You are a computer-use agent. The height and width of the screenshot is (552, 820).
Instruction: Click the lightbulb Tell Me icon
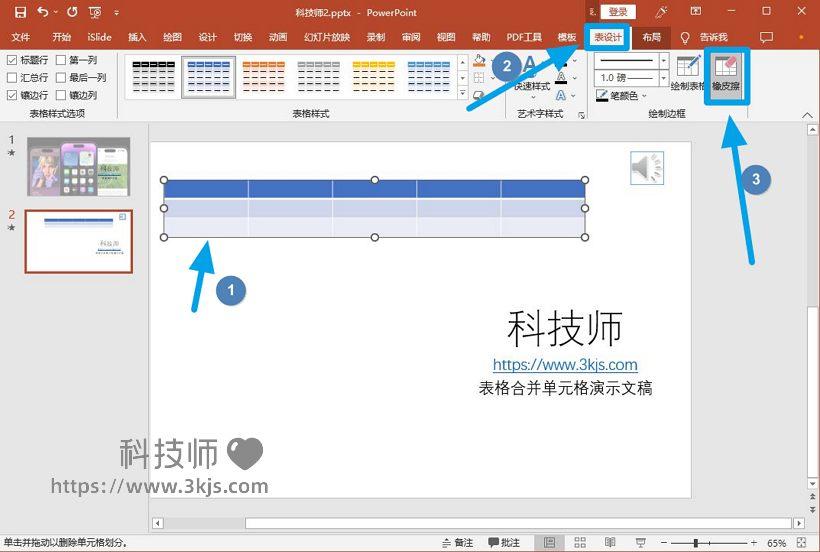point(685,38)
